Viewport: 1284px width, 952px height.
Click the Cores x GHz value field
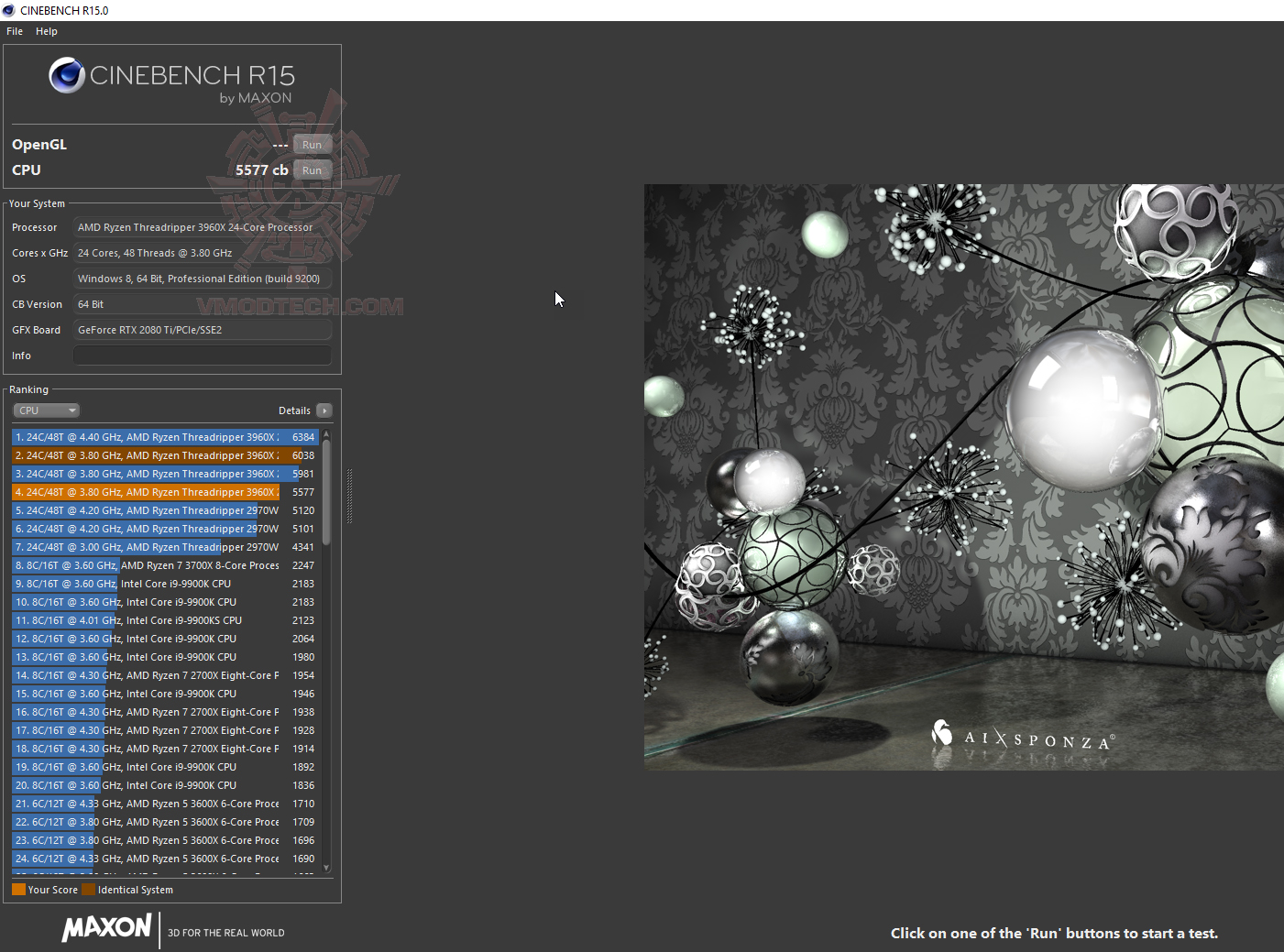pos(203,253)
